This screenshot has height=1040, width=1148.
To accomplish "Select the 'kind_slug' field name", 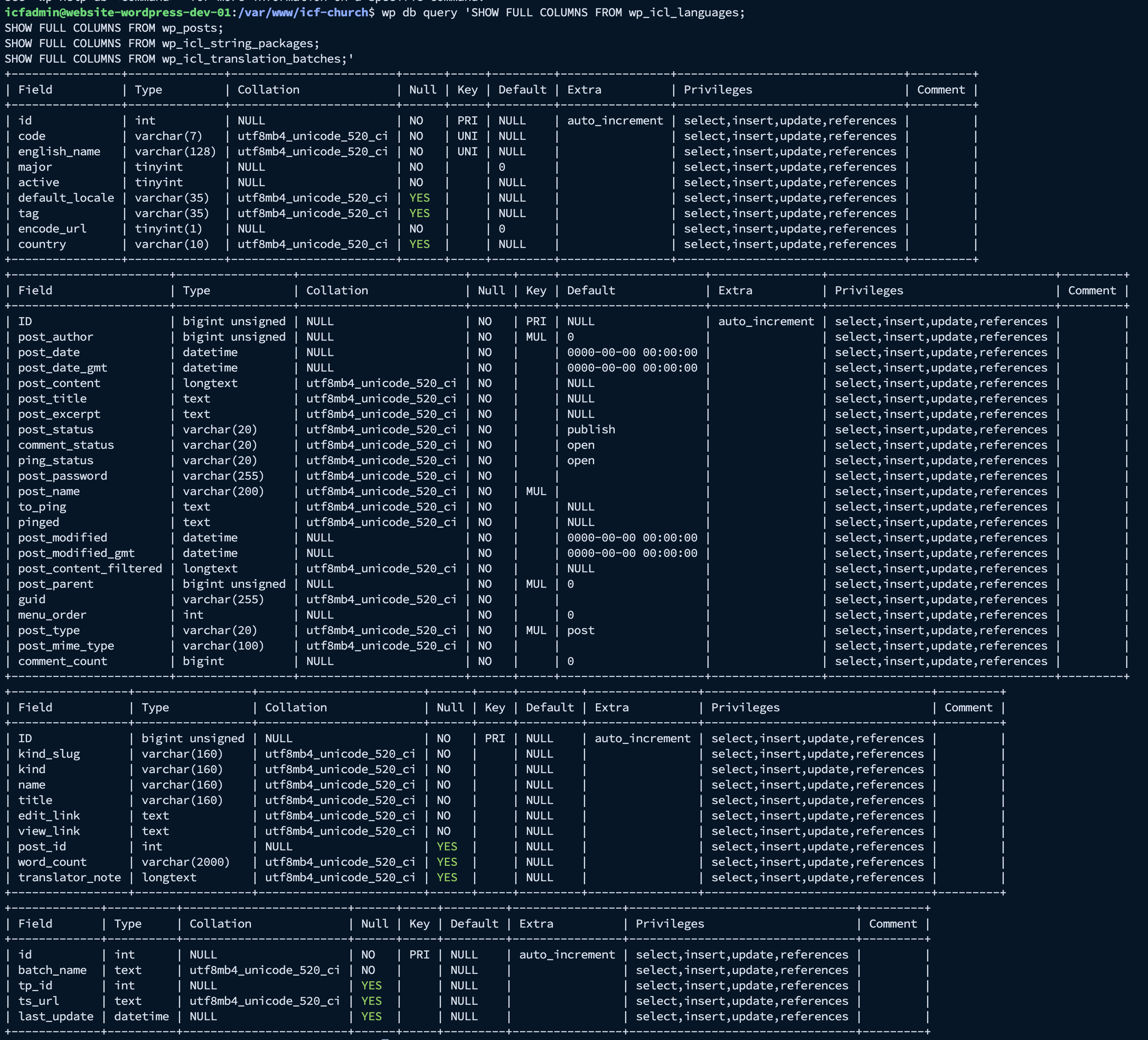I will [x=49, y=753].
